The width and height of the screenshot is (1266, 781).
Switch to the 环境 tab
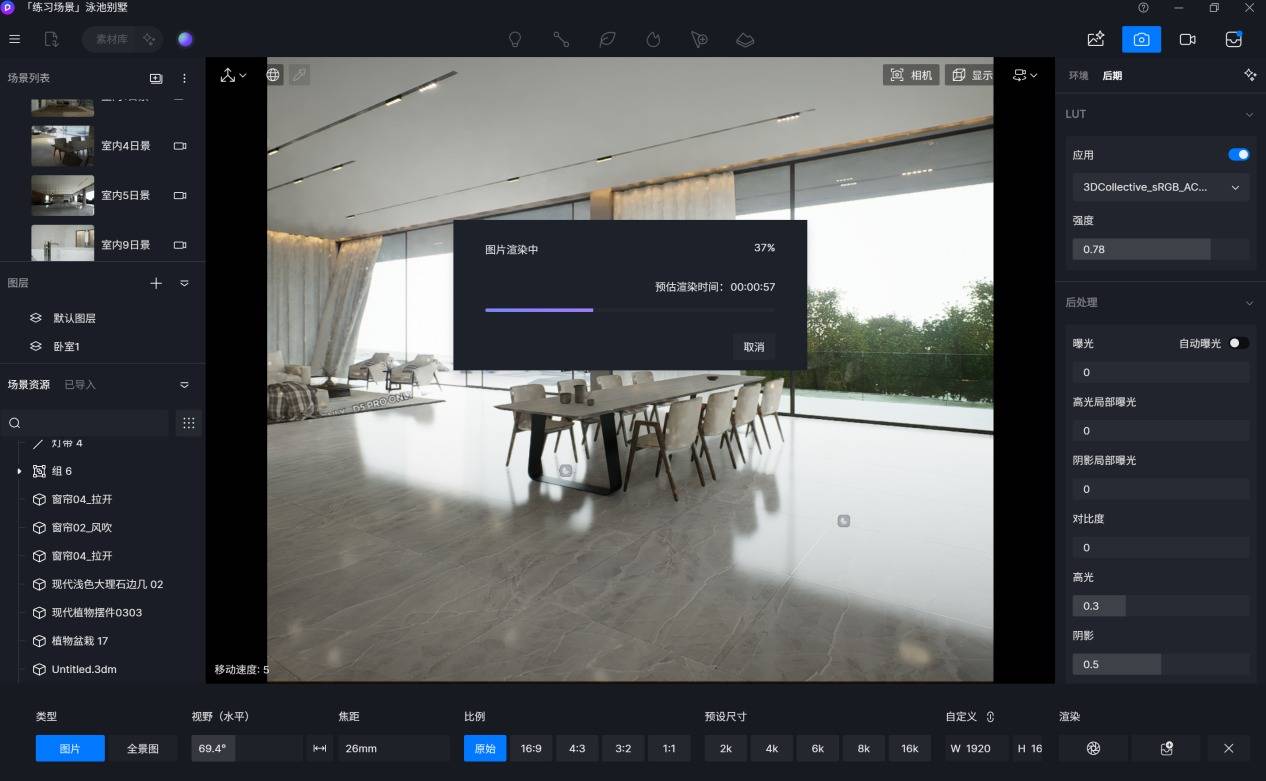point(1078,76)
